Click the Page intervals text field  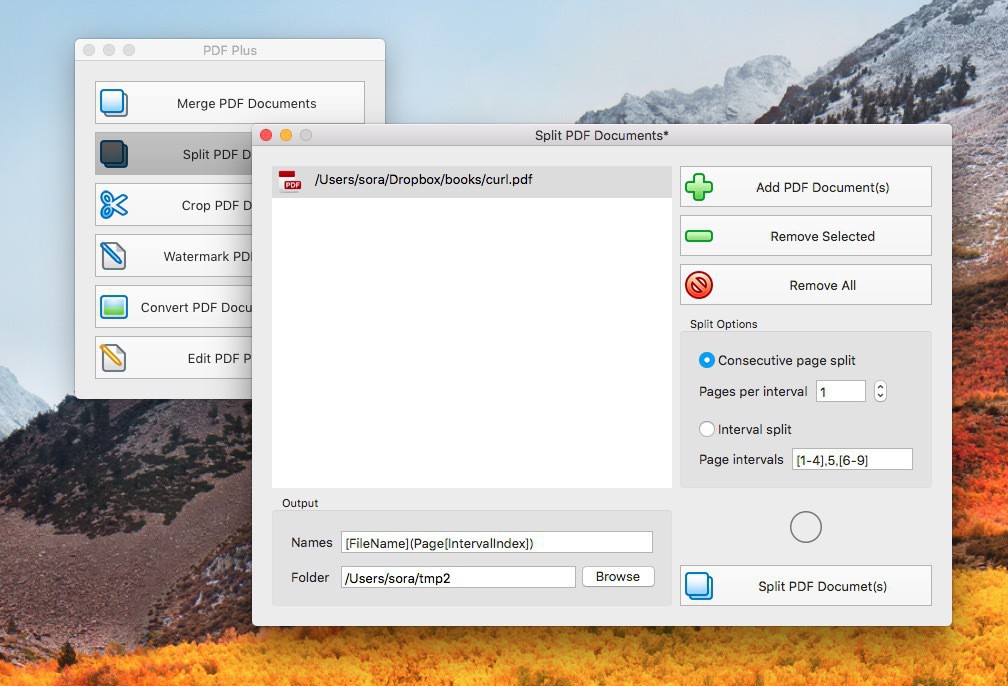pyautogui.click(x=851, y=459)
